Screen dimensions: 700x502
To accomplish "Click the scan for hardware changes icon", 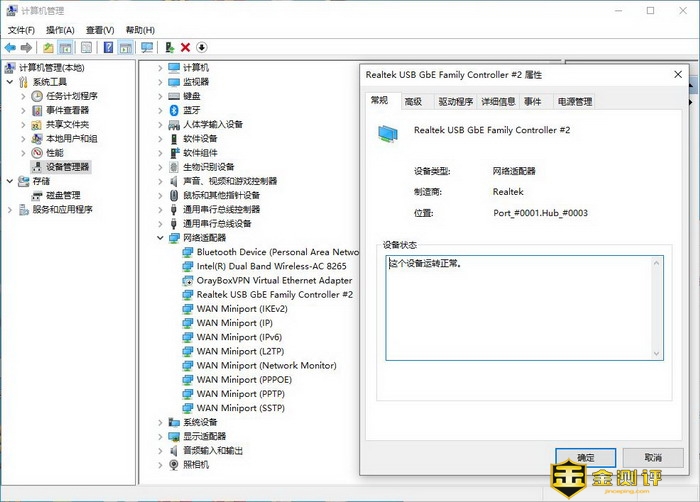I will point(147,47).
